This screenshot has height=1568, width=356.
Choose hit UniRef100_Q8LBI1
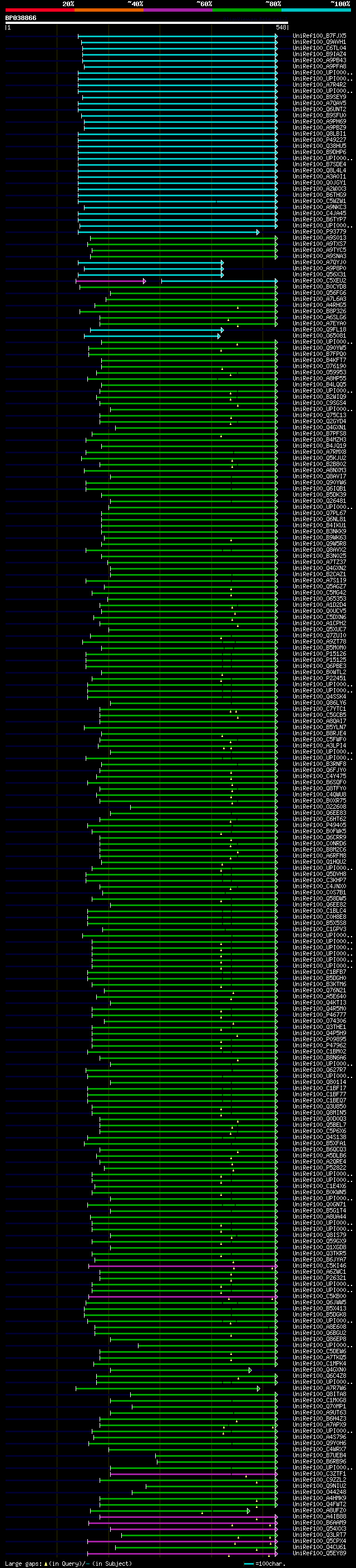pyautogui.click(x=319, y=134)
